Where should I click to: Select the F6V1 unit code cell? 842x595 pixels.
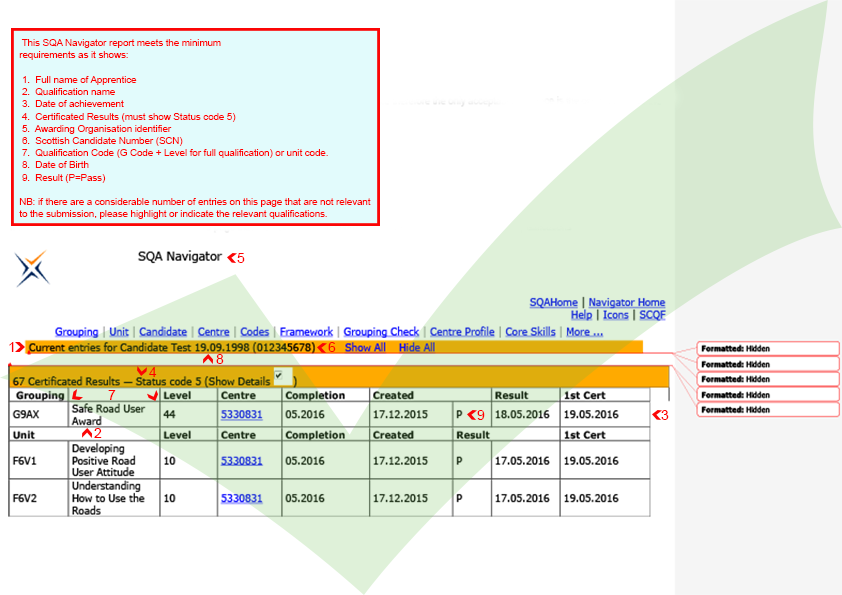[39, 461]
